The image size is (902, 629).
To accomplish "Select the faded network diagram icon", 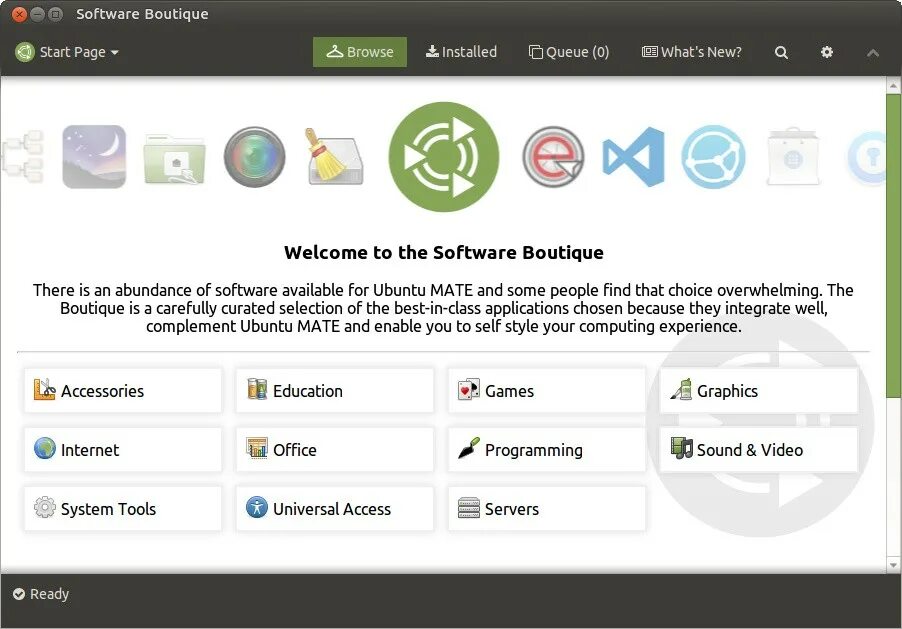I will [23, 157].
